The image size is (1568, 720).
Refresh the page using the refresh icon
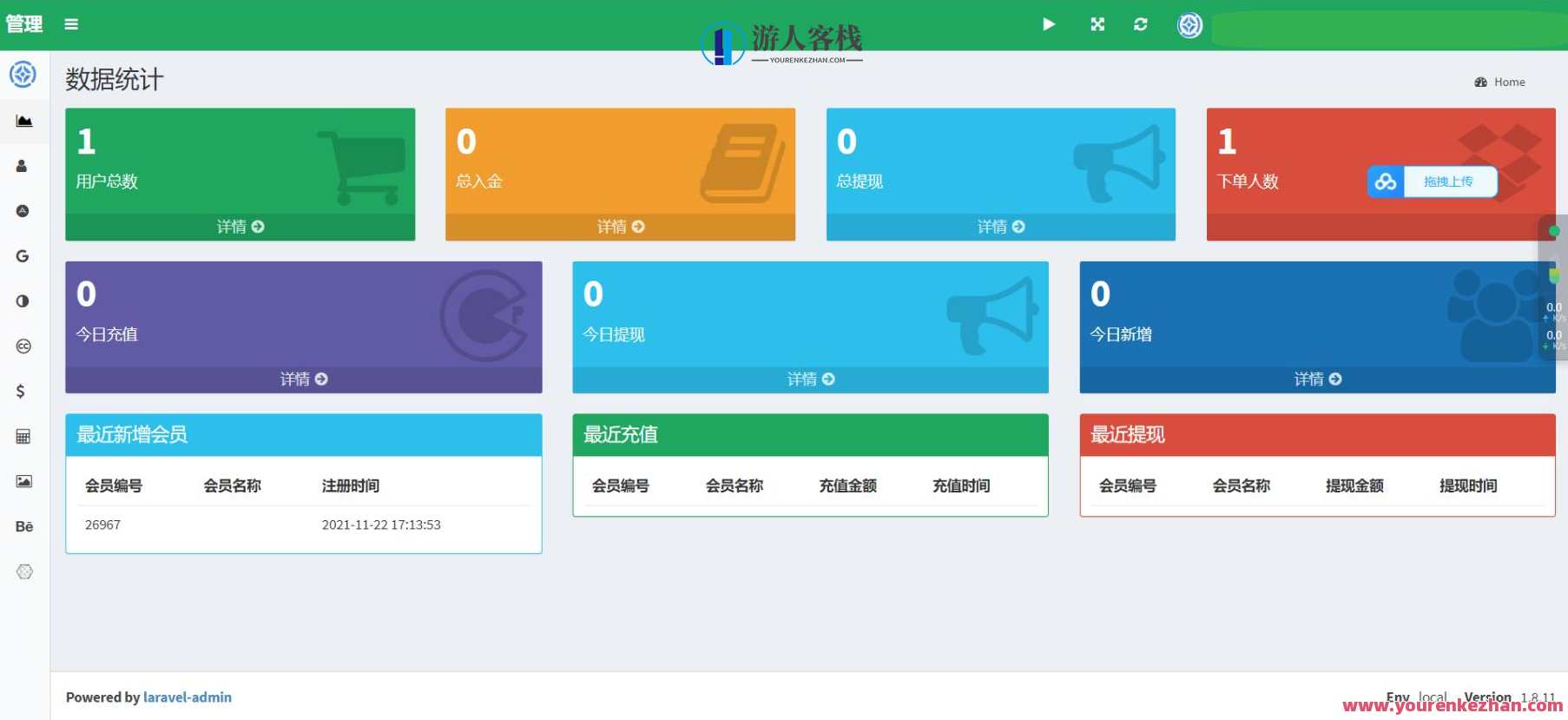point(1140,24)
